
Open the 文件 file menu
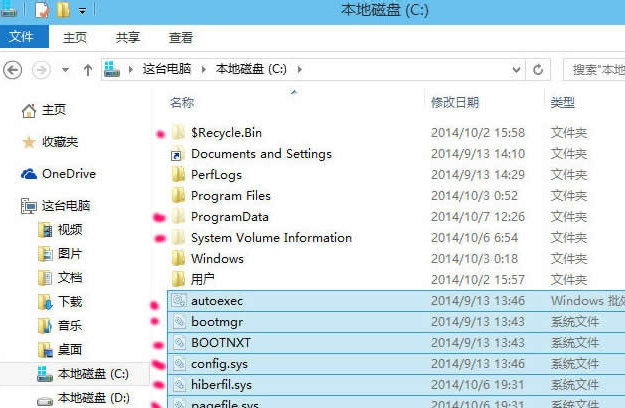(22, 37)
